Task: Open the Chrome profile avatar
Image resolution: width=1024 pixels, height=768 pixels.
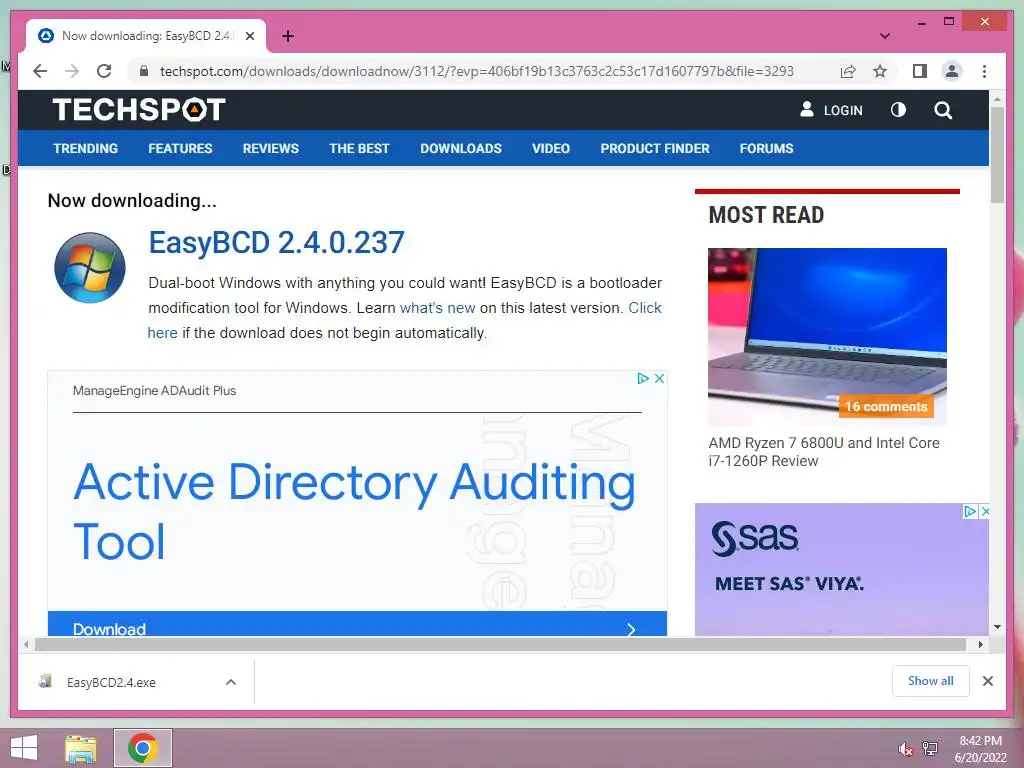Action: [x=952, y=71]
